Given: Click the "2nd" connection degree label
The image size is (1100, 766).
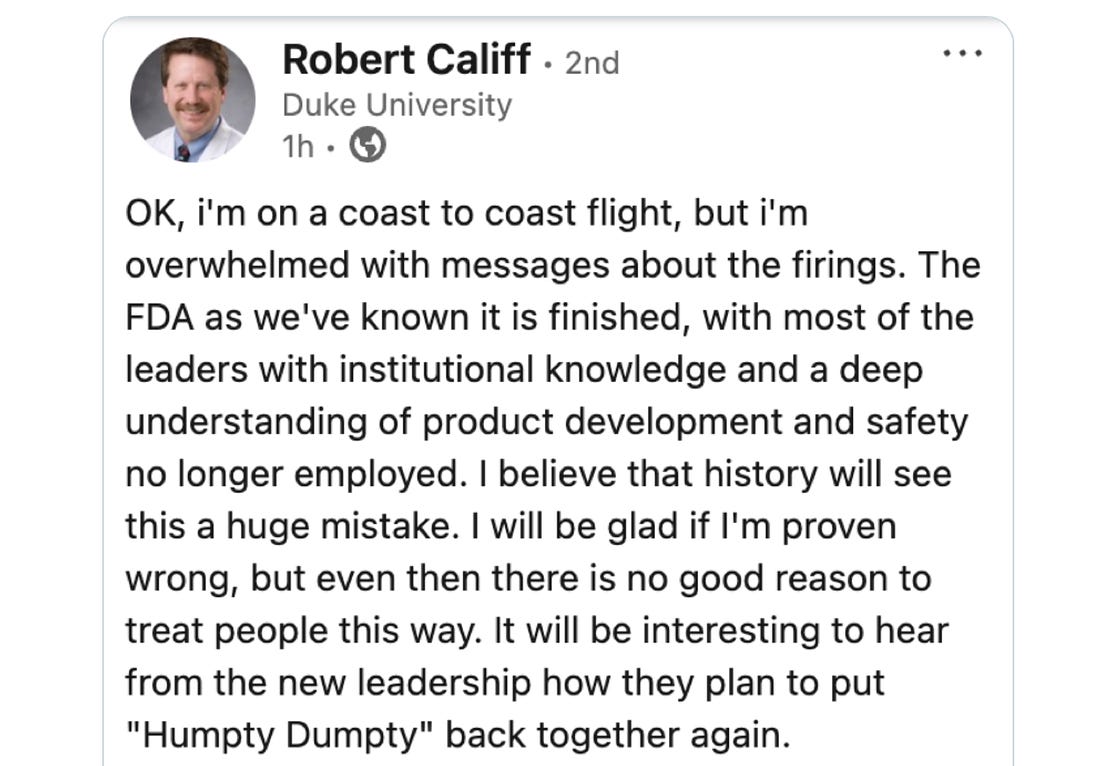Looking at the screenshot, I should pyautogui.click(x=592, y=63).
